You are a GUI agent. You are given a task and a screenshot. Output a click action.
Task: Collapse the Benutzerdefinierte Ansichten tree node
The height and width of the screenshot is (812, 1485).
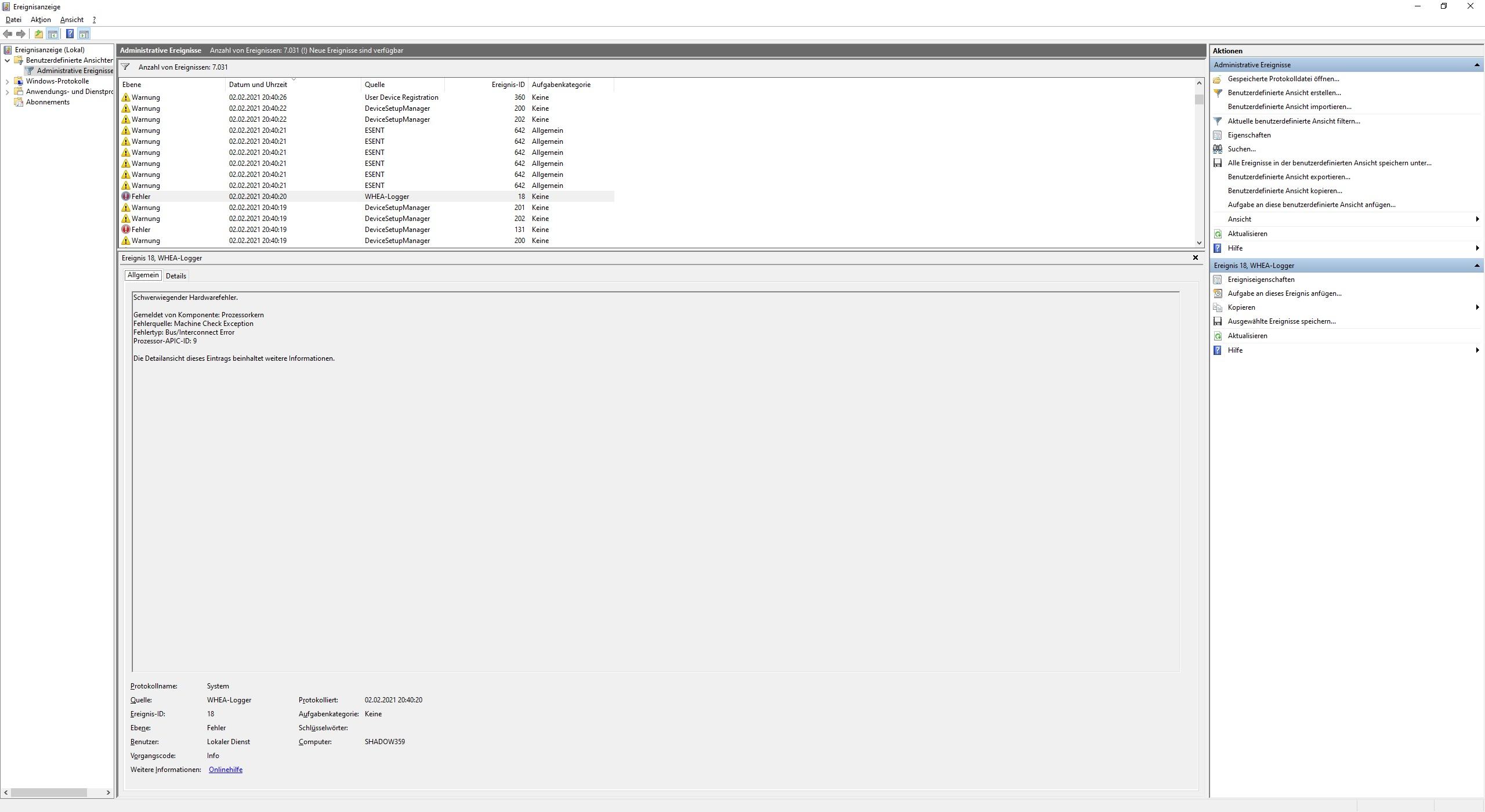pos(7,60)
